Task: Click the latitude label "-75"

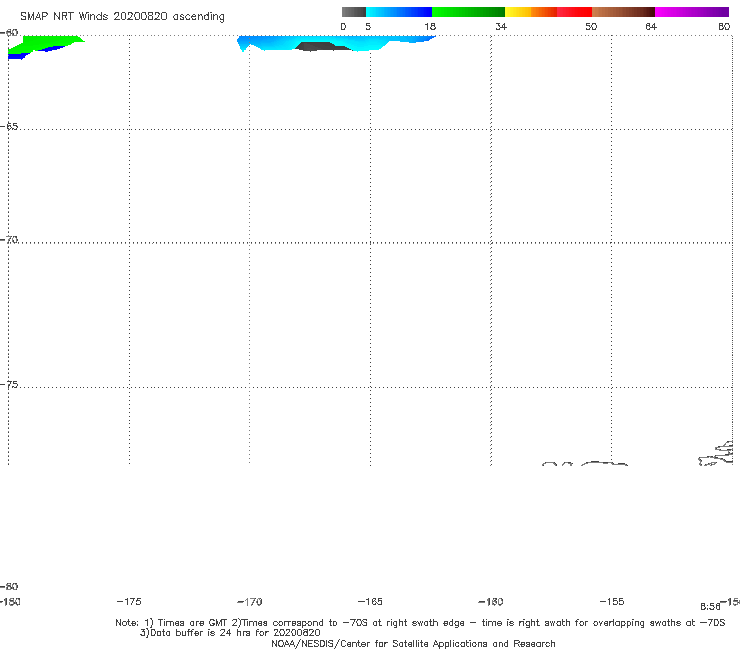Action: point(9,385)
